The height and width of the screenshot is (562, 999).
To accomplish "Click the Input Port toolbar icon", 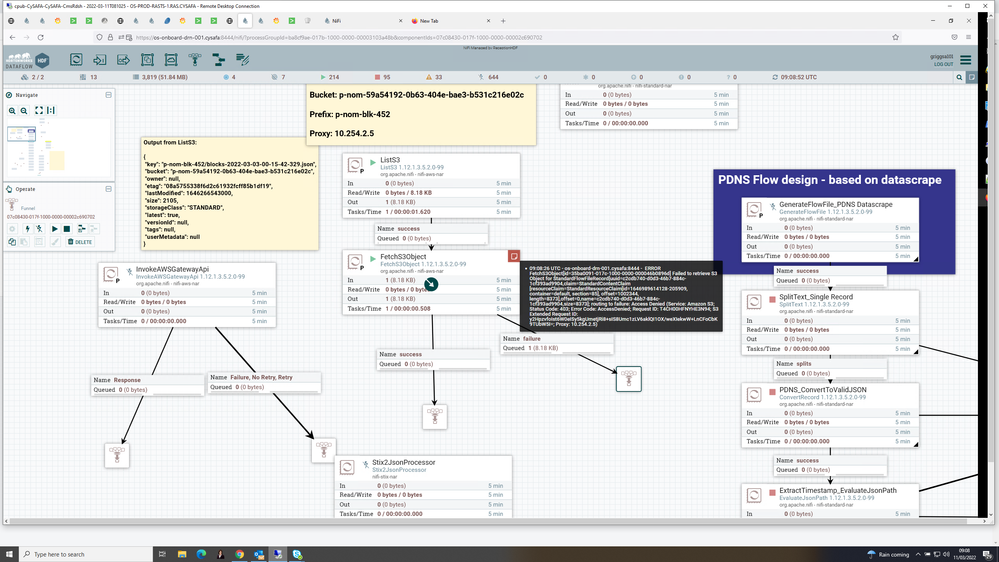I will (x=99, y=59).
